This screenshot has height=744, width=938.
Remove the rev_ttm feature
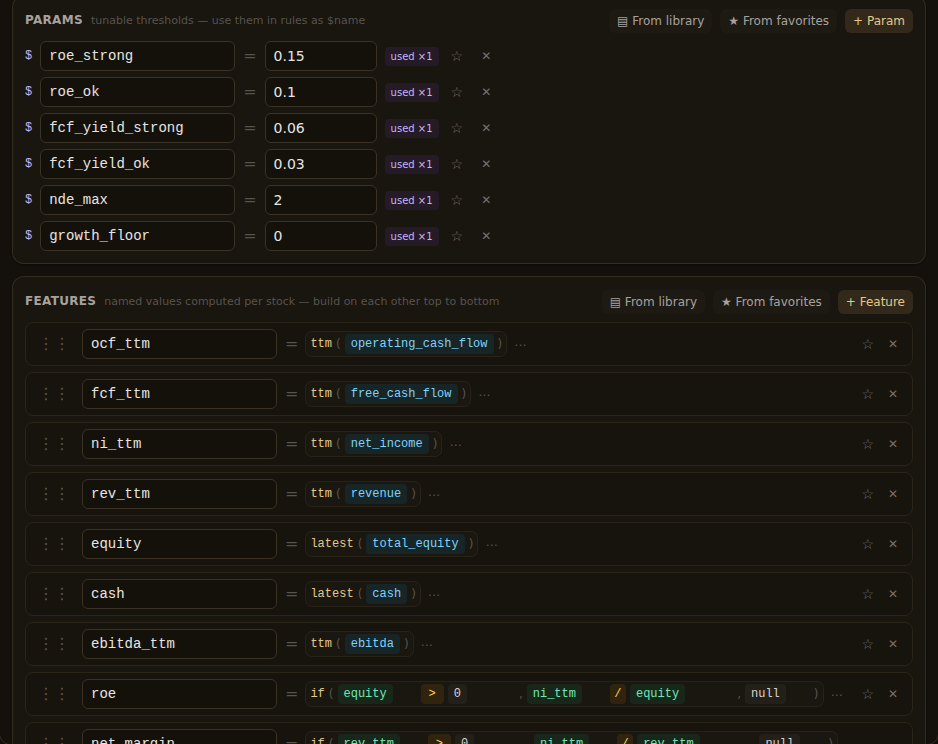(x=893, y=494)
